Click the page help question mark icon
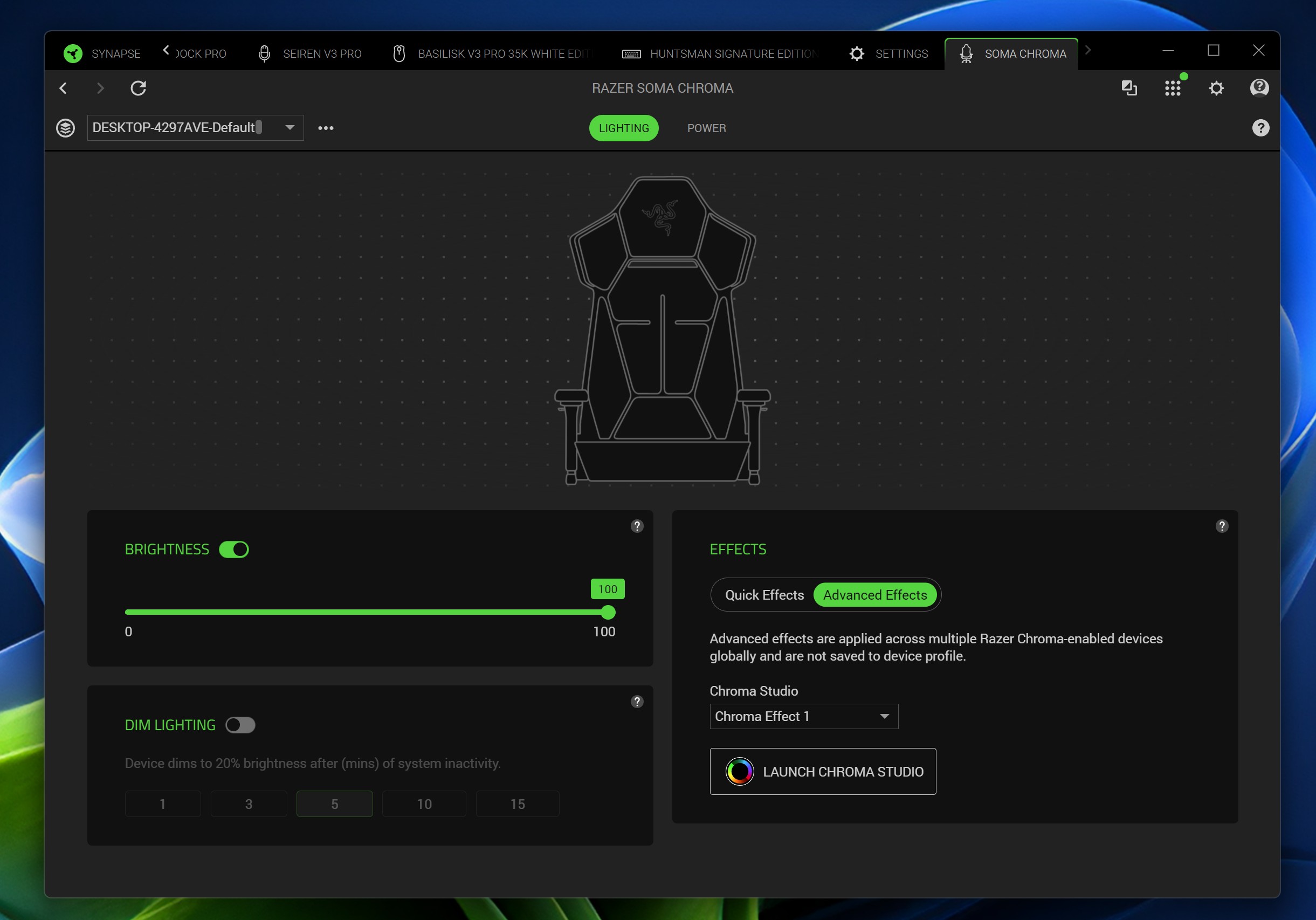 1260,128
